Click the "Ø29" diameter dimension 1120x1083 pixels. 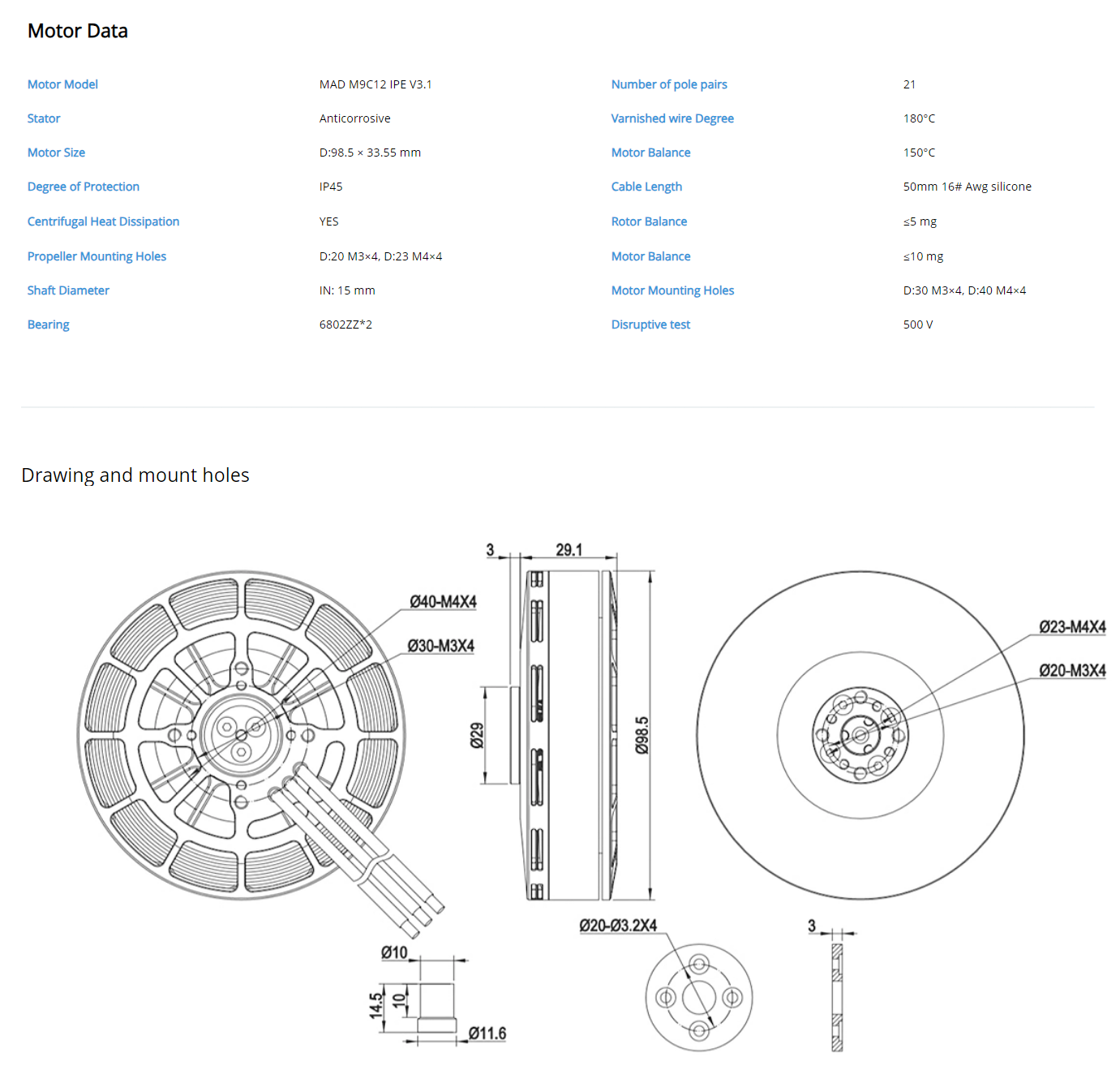tap(478, 735)
